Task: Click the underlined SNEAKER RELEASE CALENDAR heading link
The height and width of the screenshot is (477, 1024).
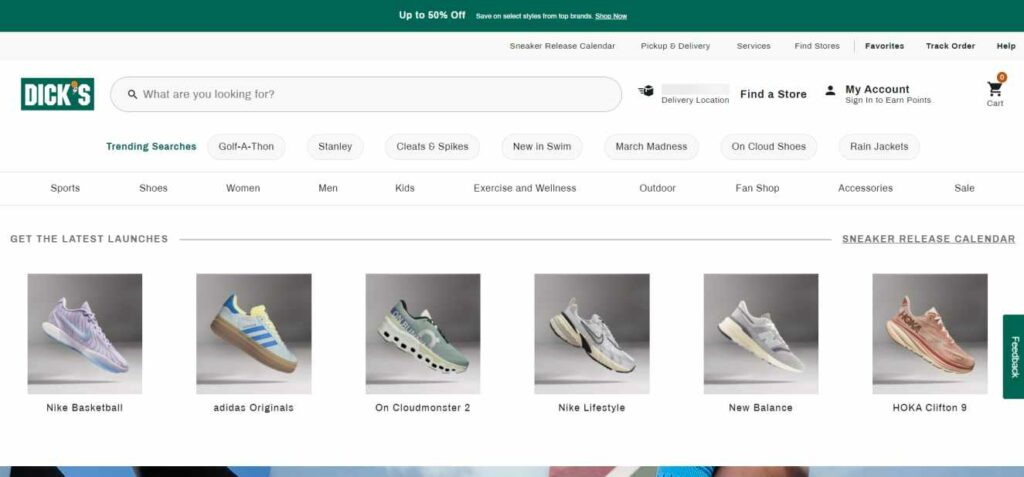Action: click(x=929, y=239)
